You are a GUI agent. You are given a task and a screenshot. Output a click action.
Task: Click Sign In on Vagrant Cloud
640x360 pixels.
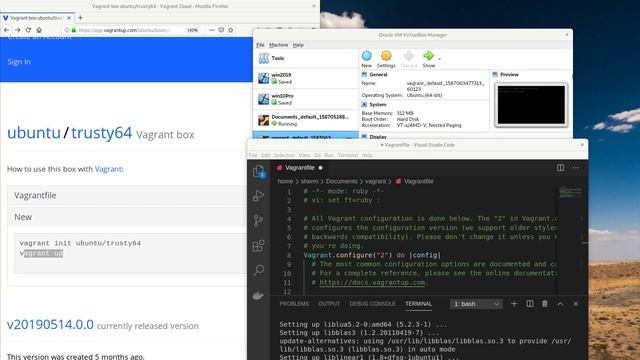tap(19, 62)
